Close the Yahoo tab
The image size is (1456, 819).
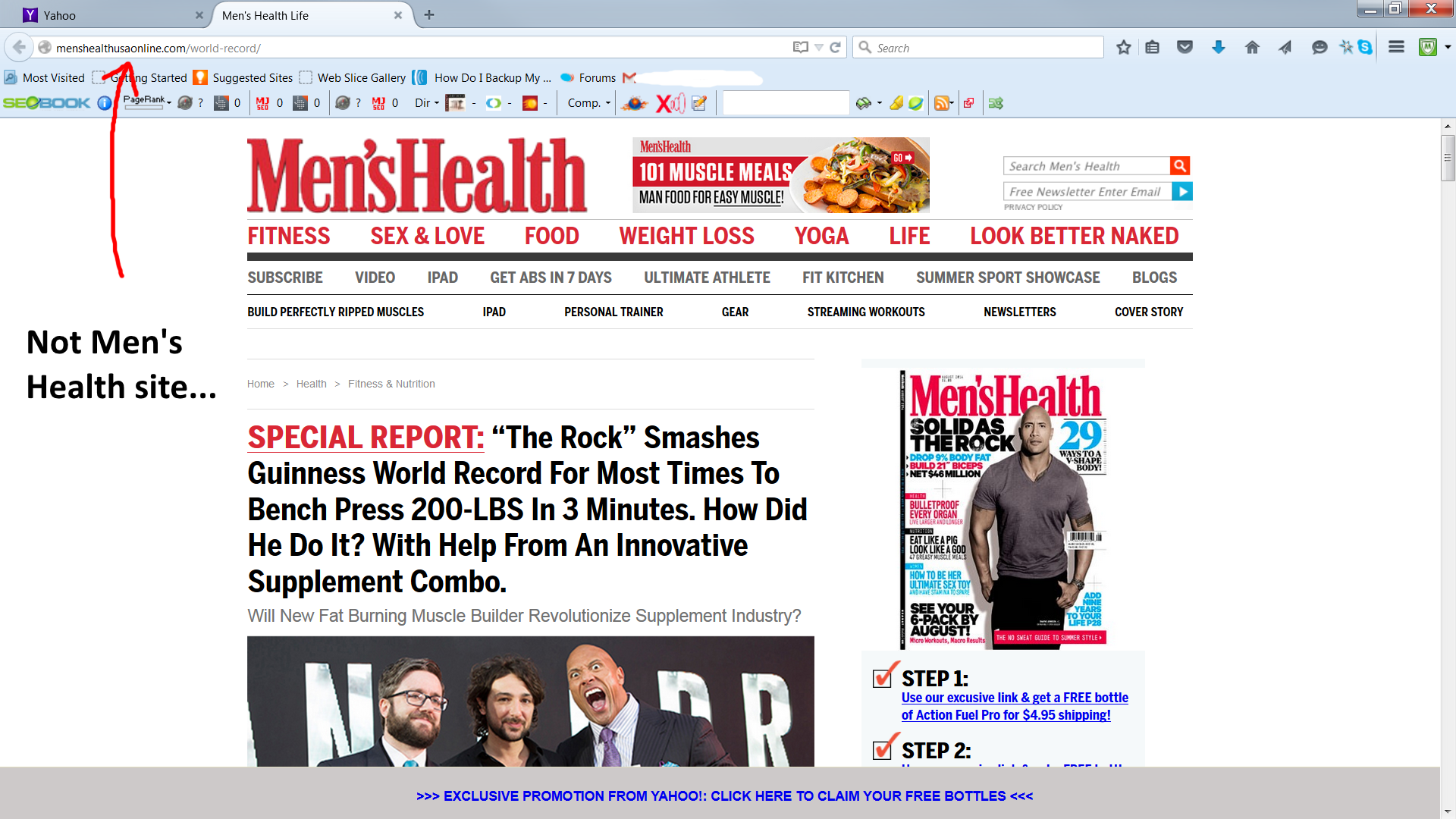click(x=199, y=15)
